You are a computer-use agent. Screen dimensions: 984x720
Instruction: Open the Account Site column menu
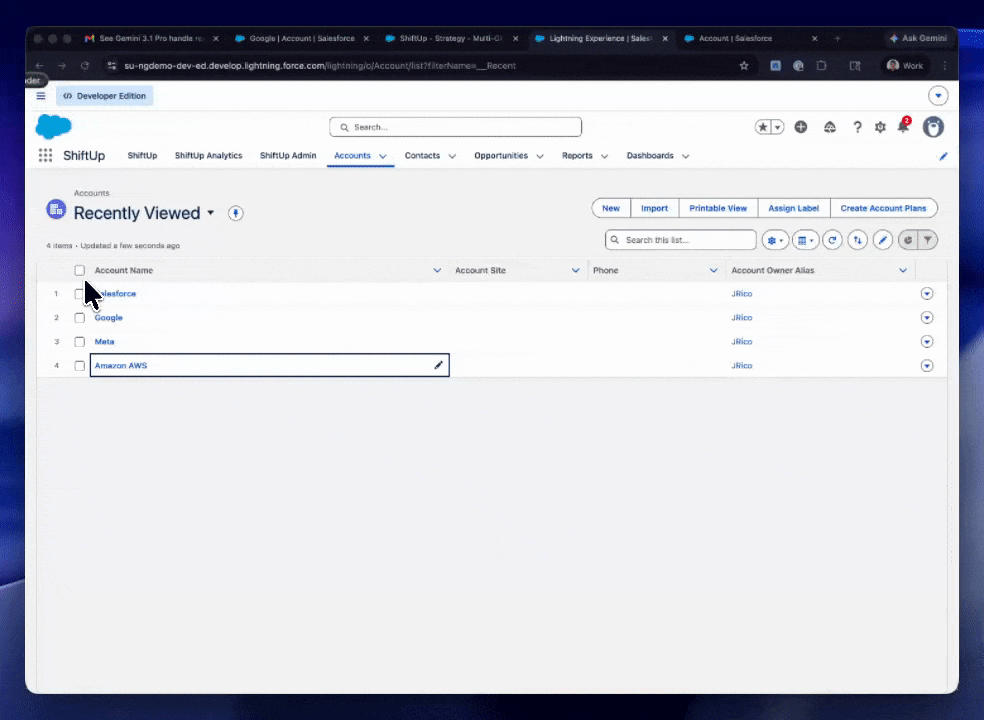[x=575, y=271]
